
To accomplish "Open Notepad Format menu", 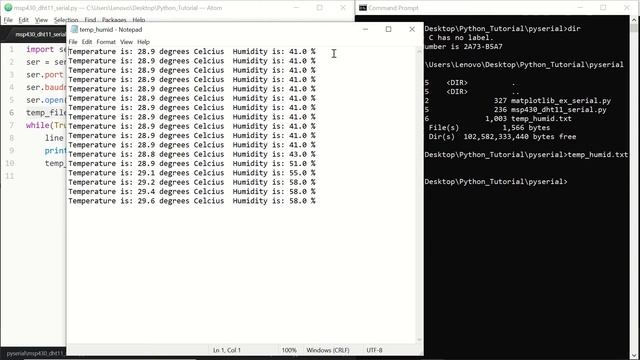I will tap(106, 42).
